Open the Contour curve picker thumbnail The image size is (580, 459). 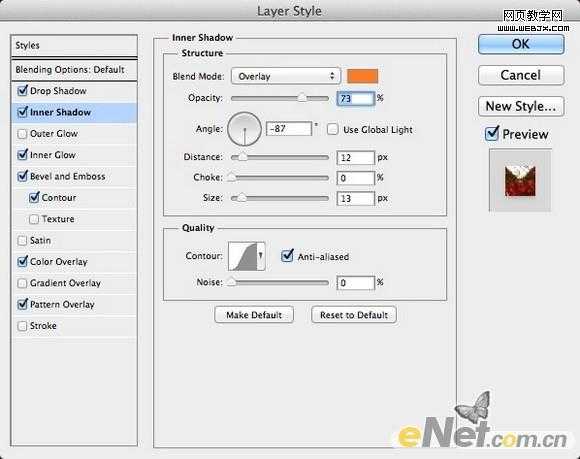[243, 256]
